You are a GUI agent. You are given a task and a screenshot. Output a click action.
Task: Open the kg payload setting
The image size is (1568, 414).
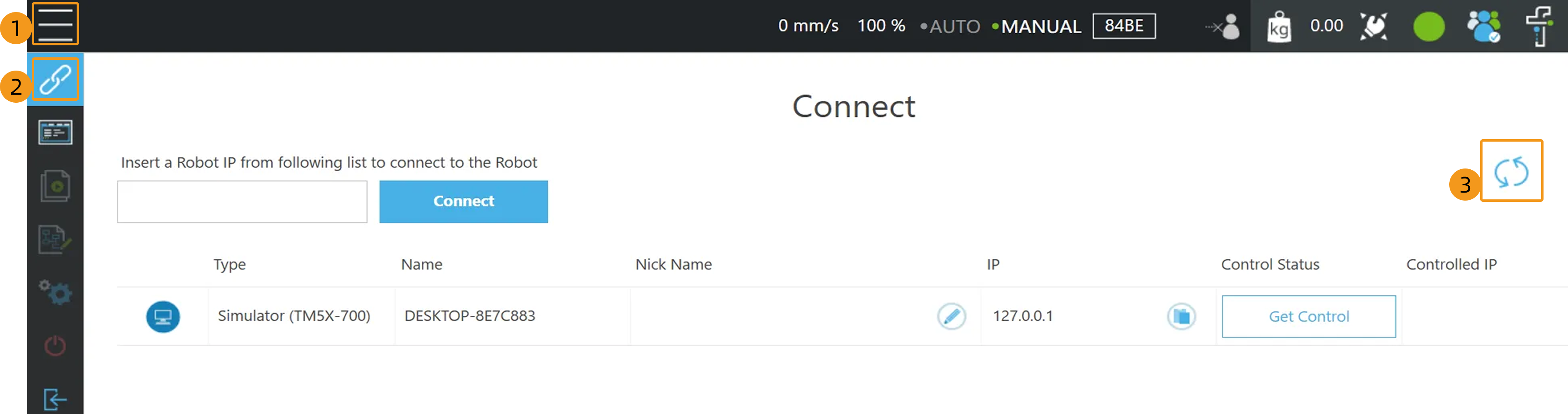coord(1279,27)
